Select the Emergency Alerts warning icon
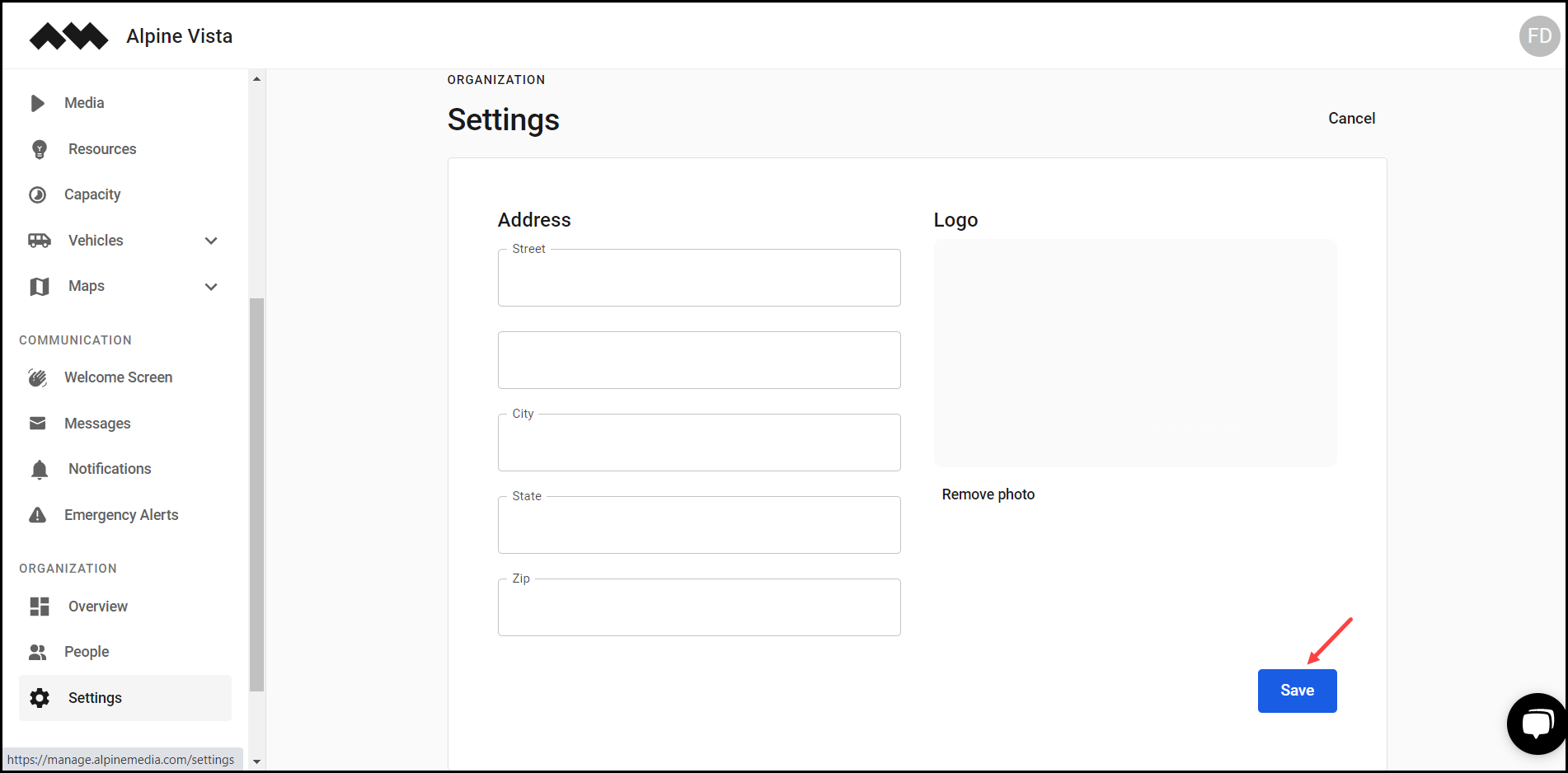The width and height of the screenshot is (1568, 773). (37, 514)
